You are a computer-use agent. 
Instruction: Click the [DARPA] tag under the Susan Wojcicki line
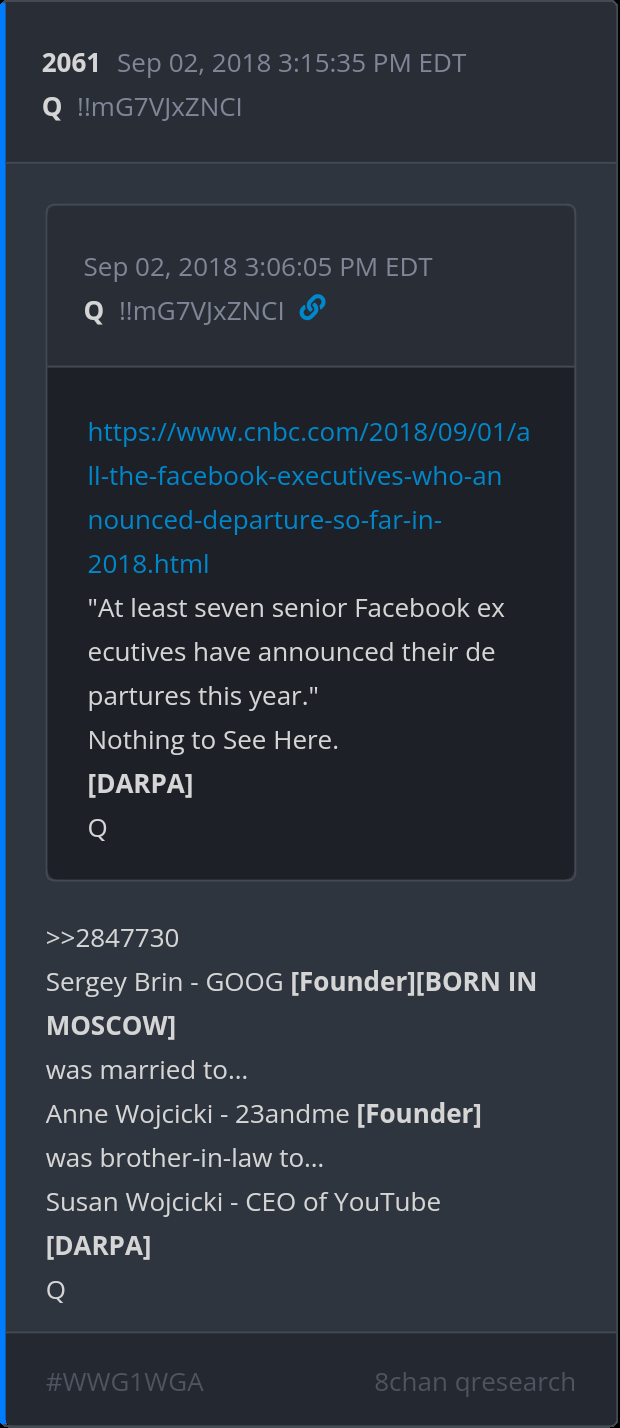pos(98,1246)
